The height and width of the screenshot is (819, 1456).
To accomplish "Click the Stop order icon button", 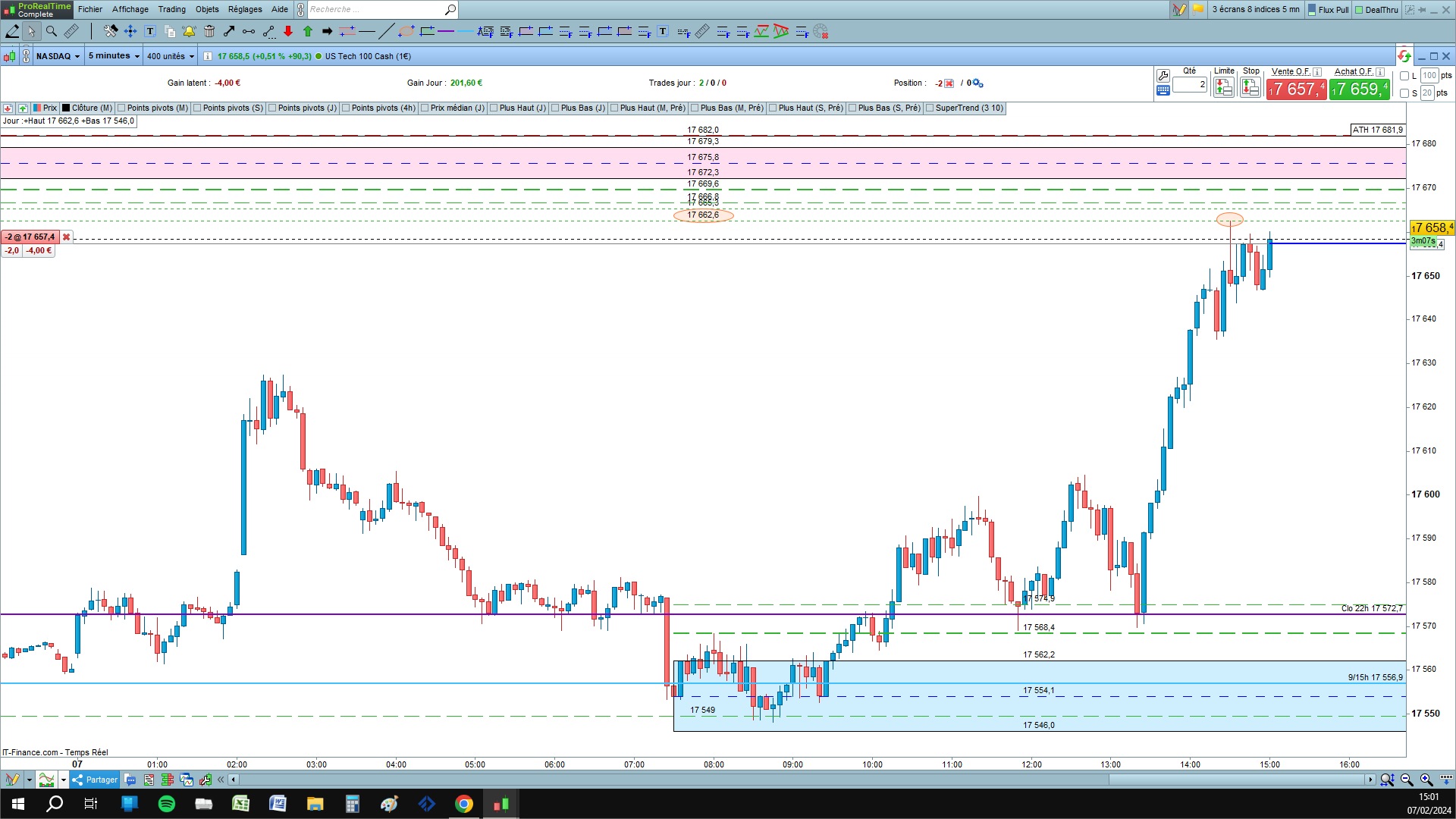I will coord(1250,88).
